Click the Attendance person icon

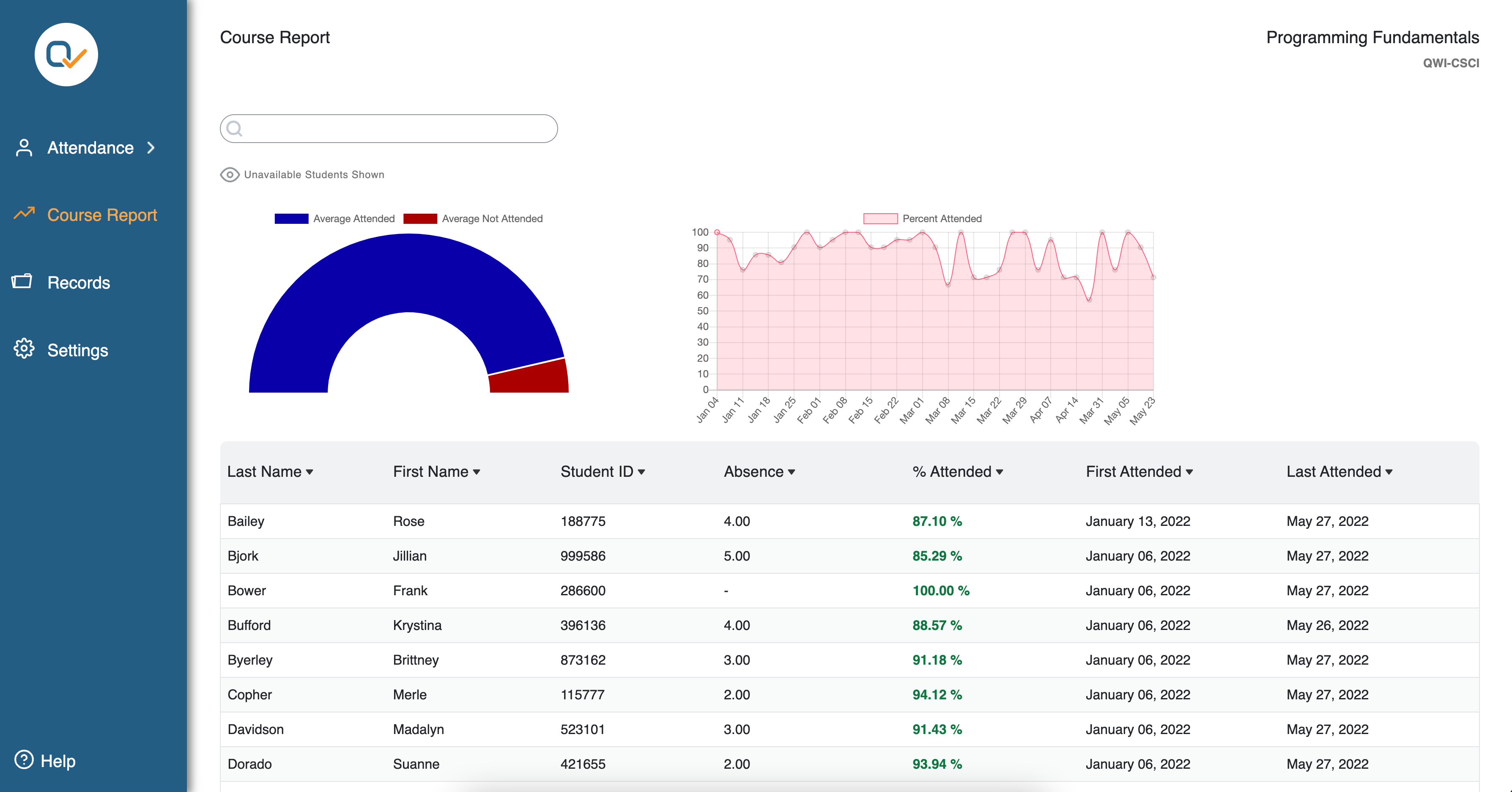click(24, 147)
